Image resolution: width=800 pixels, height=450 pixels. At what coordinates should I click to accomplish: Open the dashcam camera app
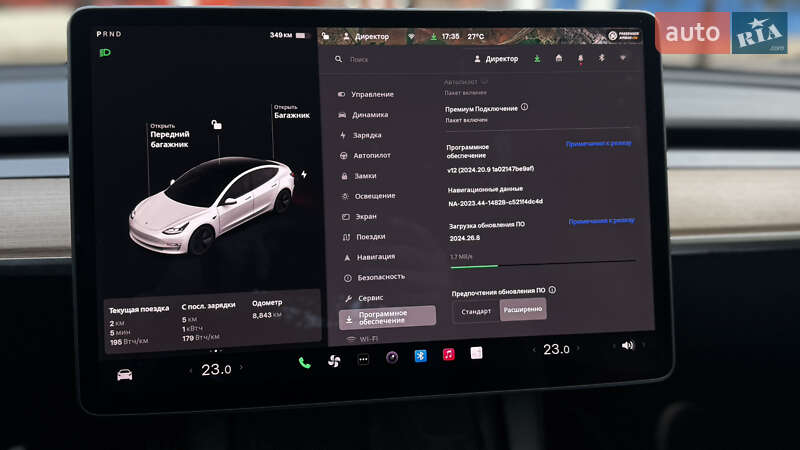pyautogui.click(x=392, y=357)
